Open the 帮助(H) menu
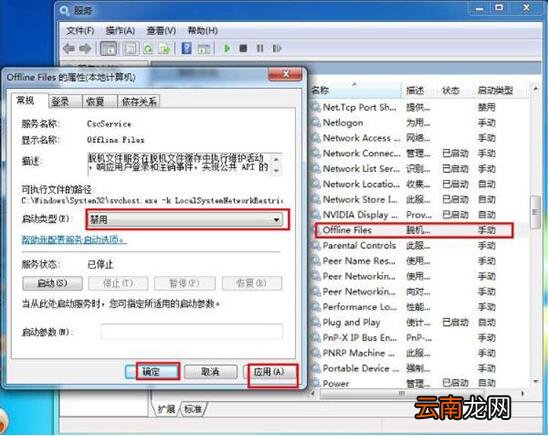The image size is (548, 436). (x=203, y=31)
